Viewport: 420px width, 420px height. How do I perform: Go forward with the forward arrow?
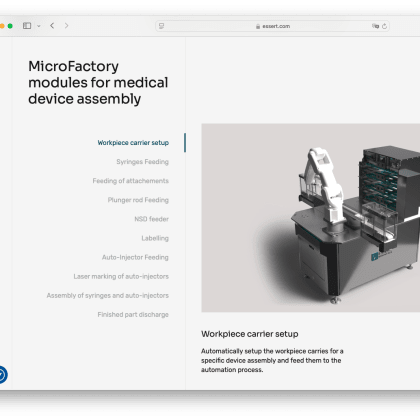[x=67, y=26]
